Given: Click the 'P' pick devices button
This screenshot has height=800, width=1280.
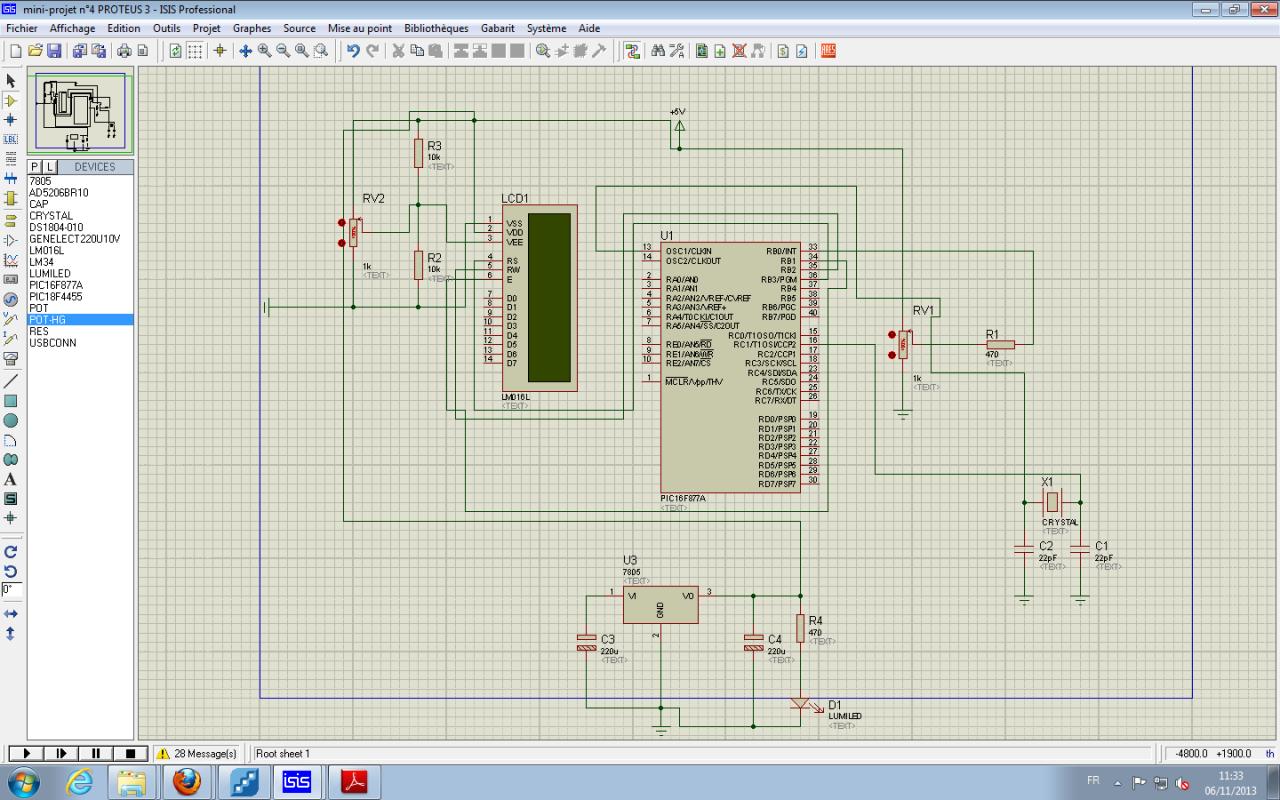Looking at the screenshot, I should (x=34, y=167).
